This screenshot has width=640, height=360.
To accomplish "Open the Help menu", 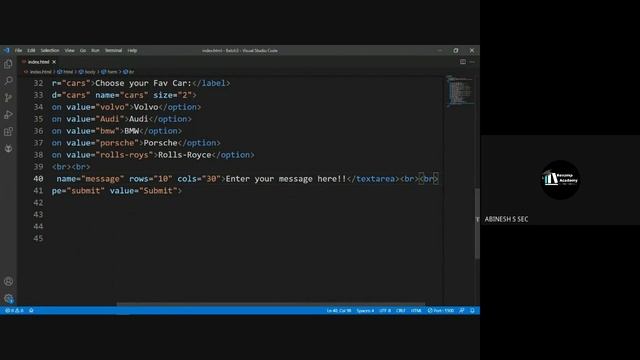I will point(132,51).
